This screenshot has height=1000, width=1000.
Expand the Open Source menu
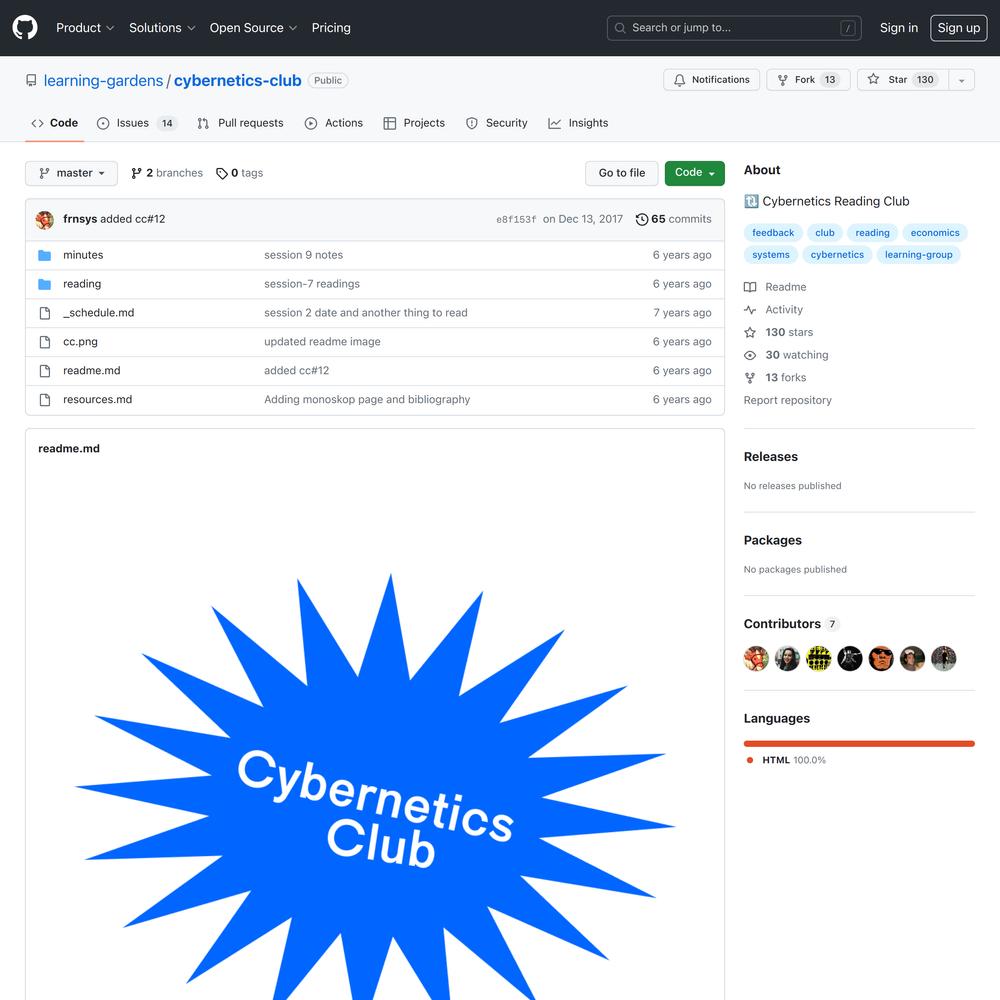click(253, 28)
